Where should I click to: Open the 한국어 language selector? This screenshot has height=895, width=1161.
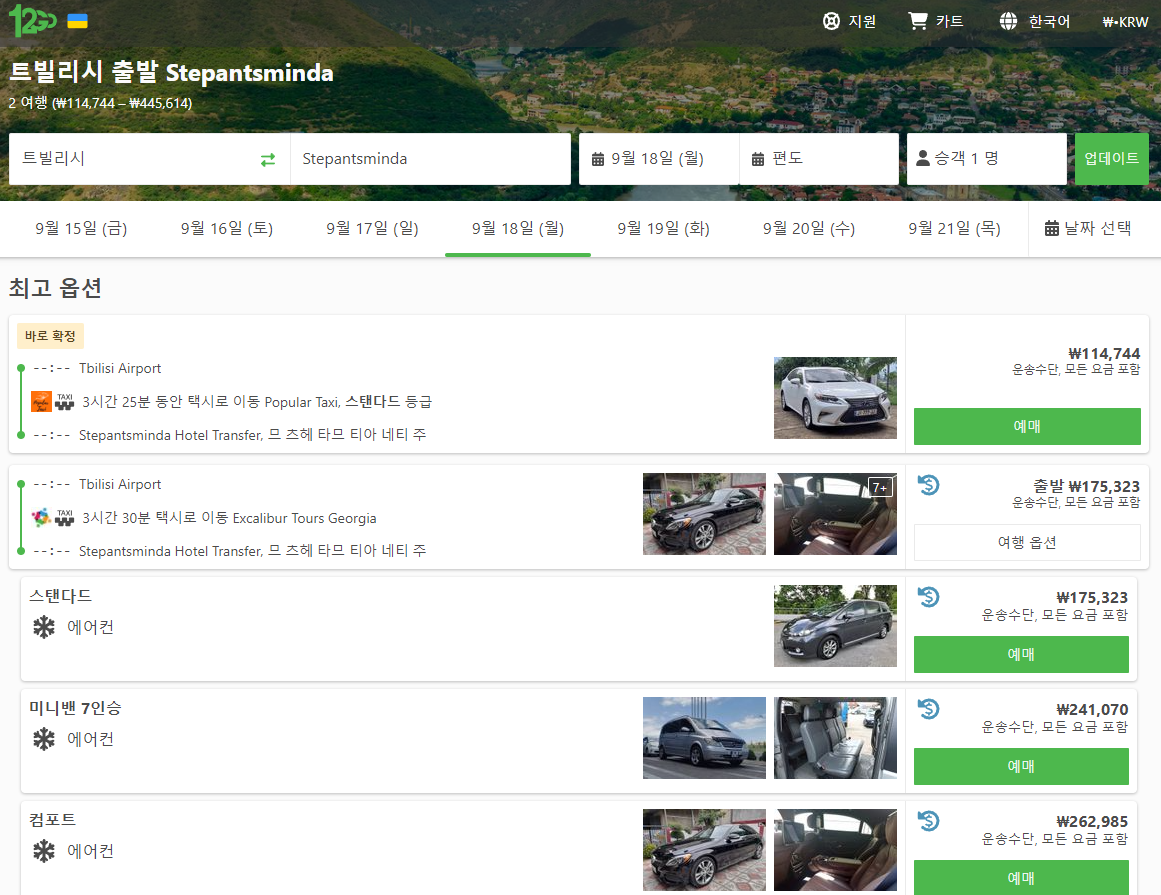[x=1034, y=21]
